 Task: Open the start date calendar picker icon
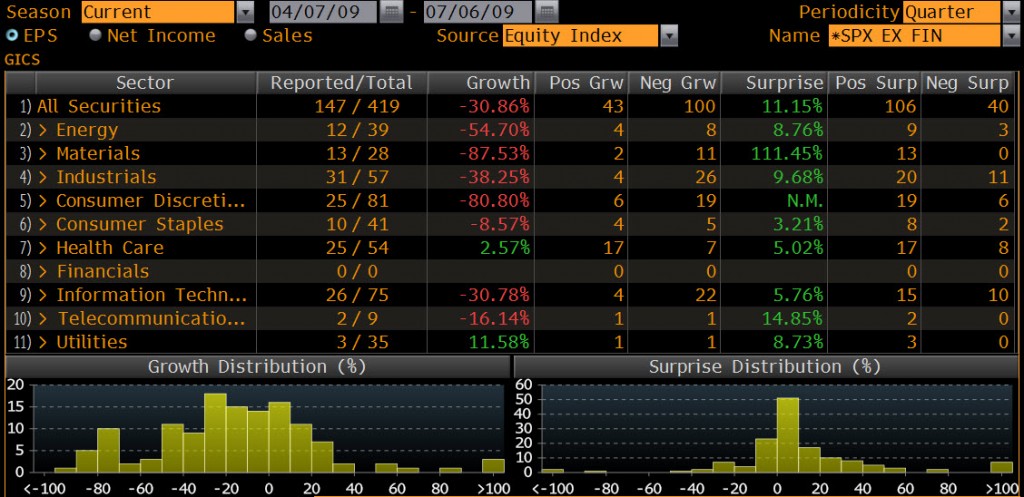pyautogui.click(x=391, y=11)
